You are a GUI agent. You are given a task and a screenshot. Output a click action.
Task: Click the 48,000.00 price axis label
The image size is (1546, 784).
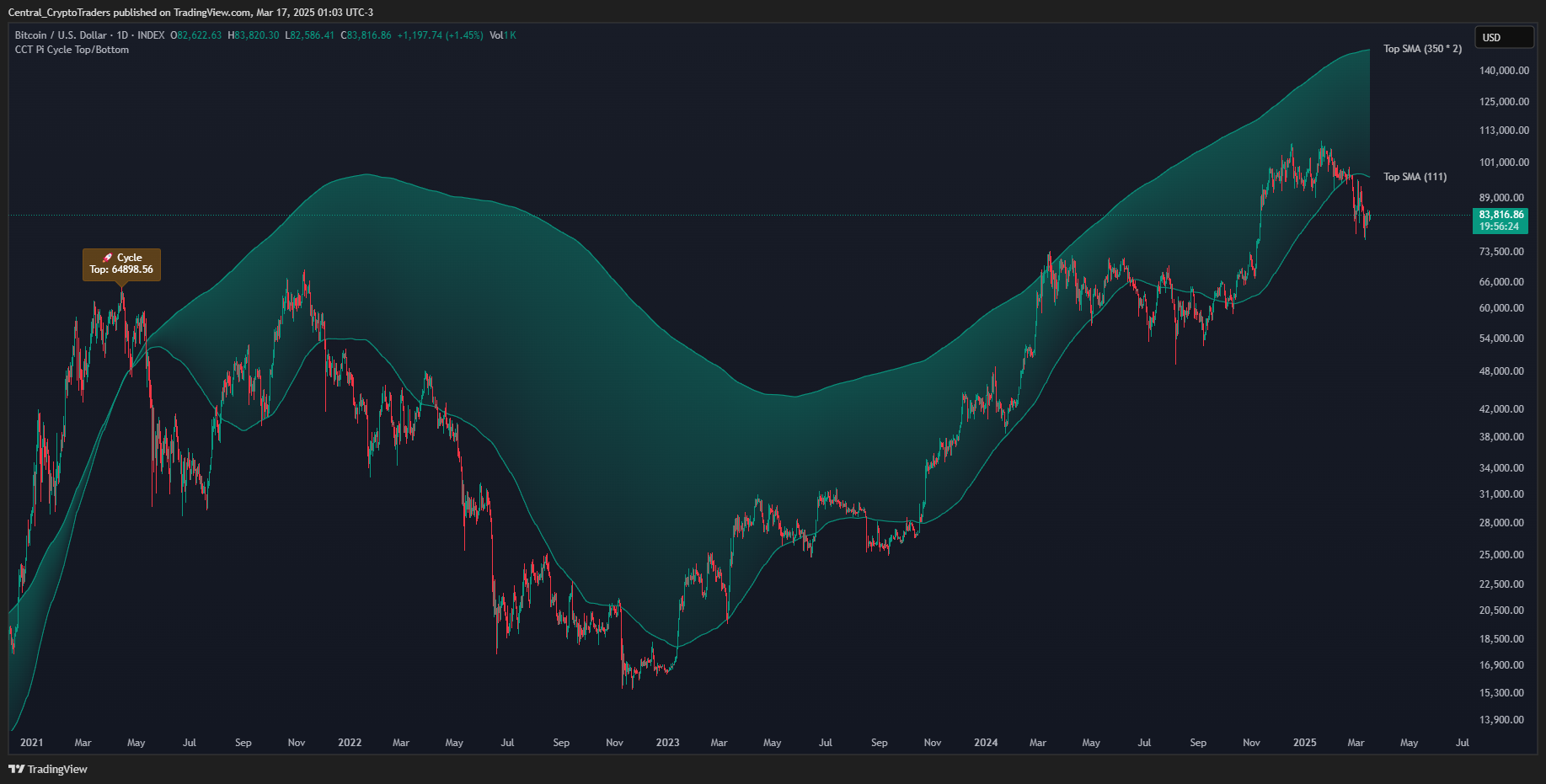[1501, 371]
